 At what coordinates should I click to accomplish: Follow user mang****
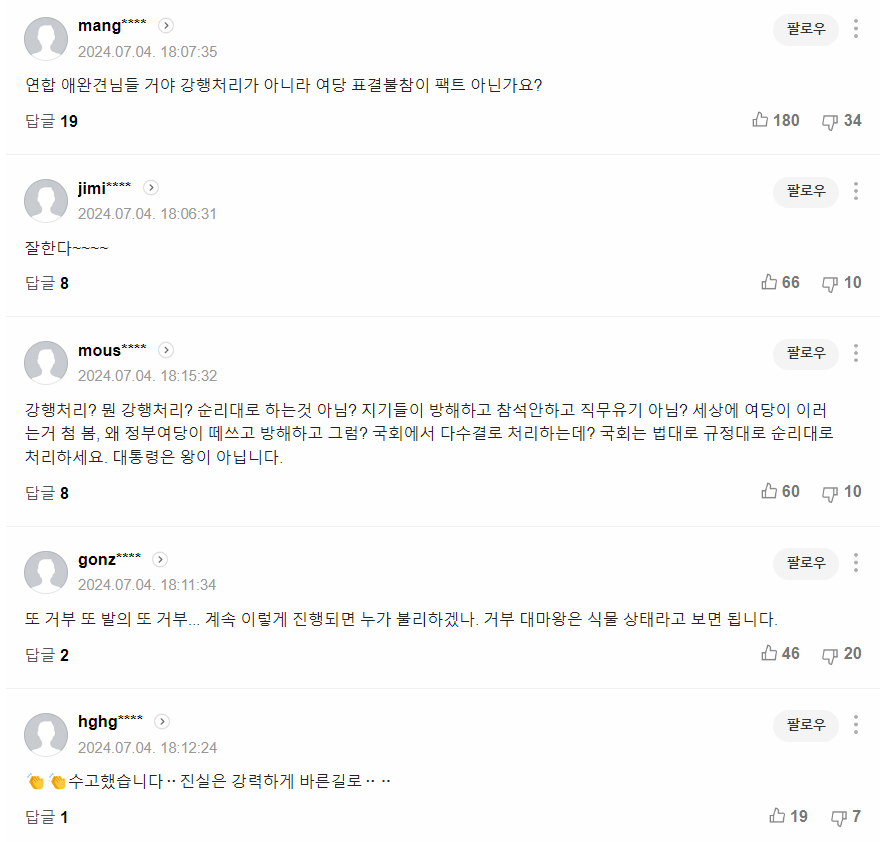[x=806, y=29]
